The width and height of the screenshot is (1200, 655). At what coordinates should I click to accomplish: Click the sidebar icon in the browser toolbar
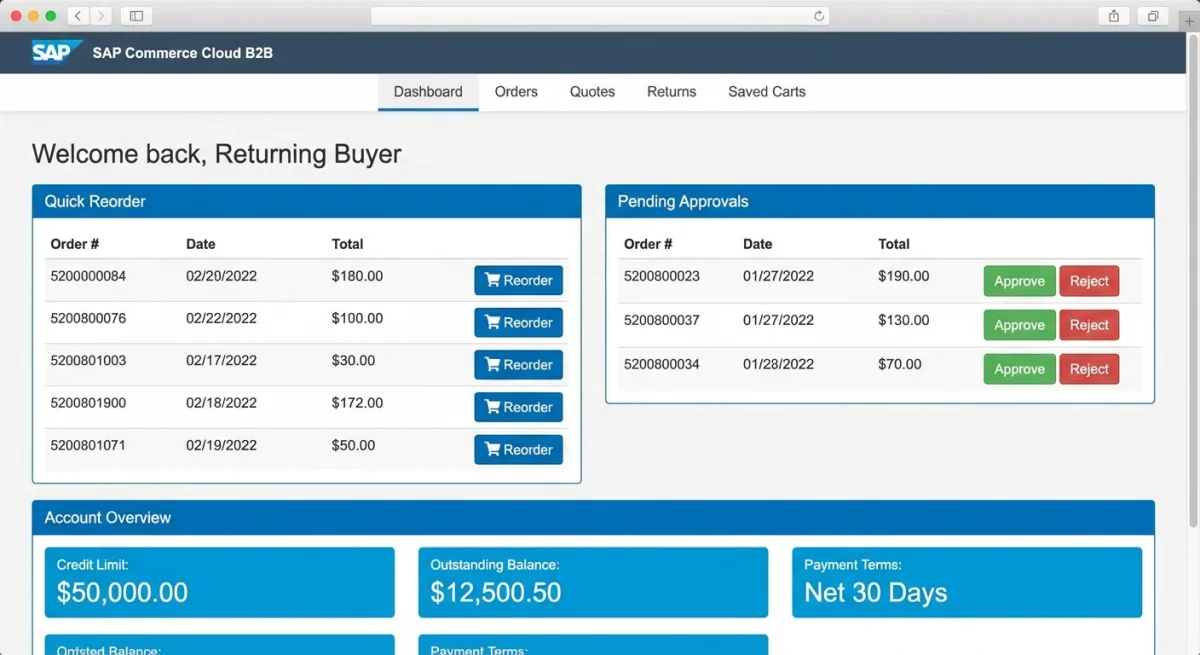135,16
